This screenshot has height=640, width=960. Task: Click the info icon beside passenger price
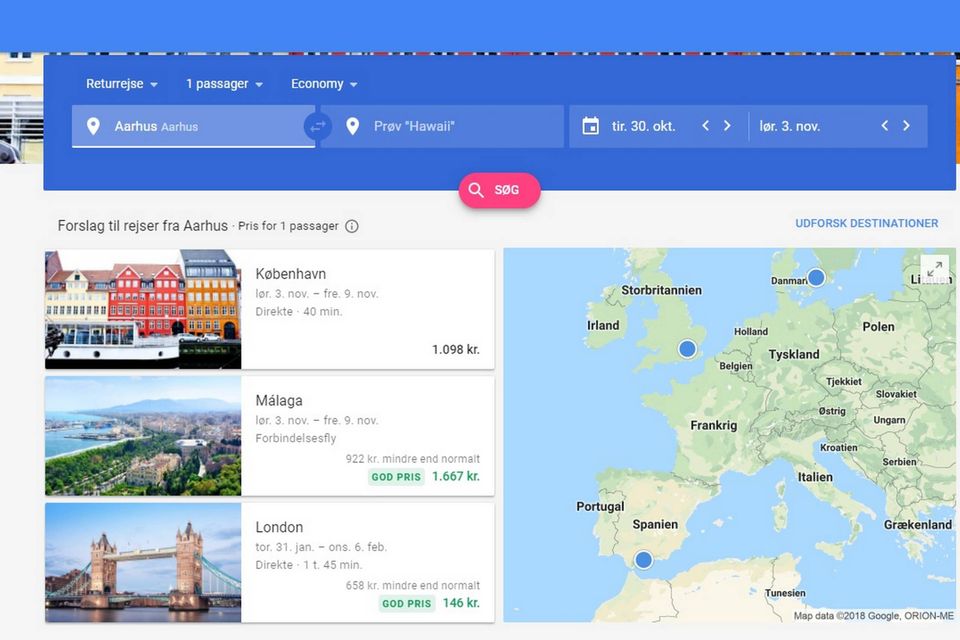tap(352, 226)
